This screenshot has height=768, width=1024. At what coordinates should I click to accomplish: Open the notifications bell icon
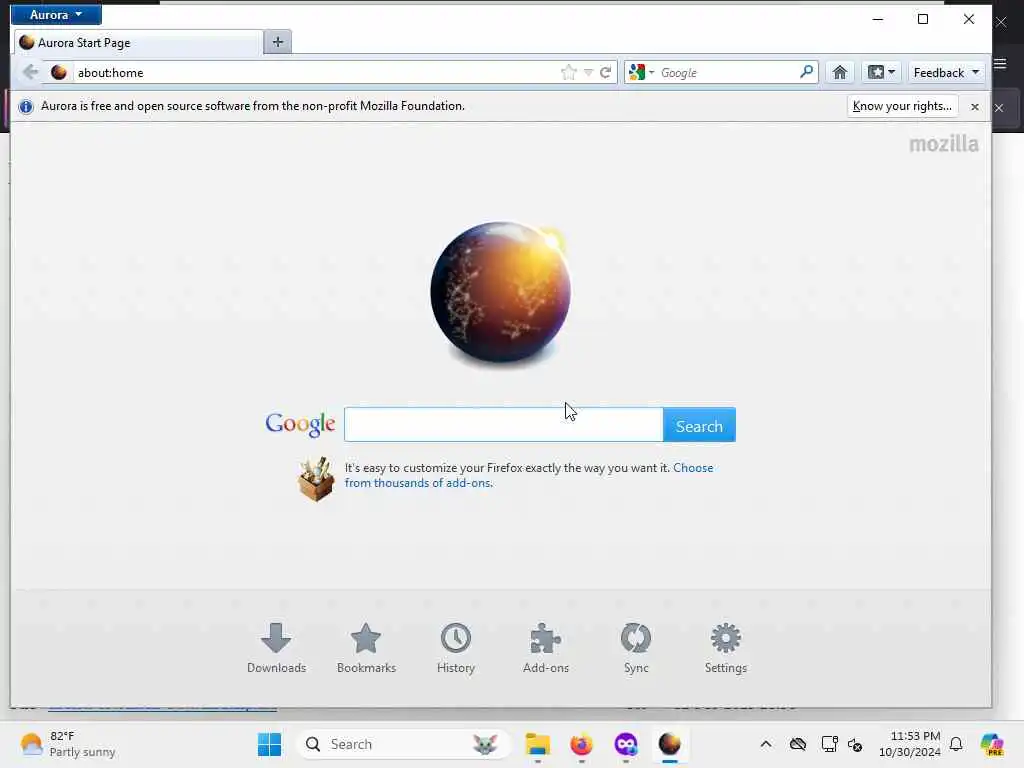[x=956, y=744]
